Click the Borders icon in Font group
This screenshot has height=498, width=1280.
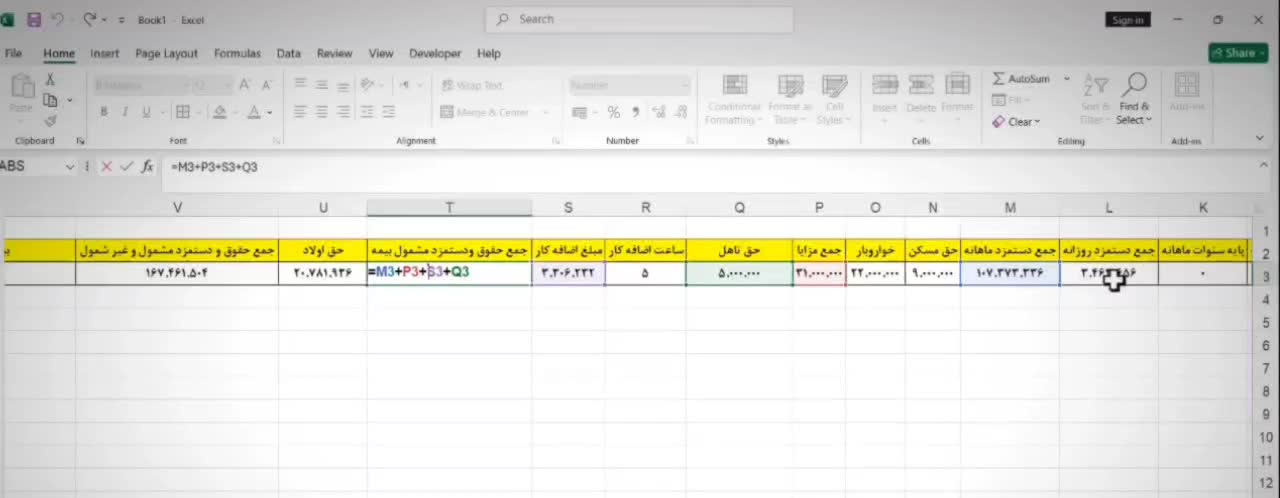click(x=182, y=112)
